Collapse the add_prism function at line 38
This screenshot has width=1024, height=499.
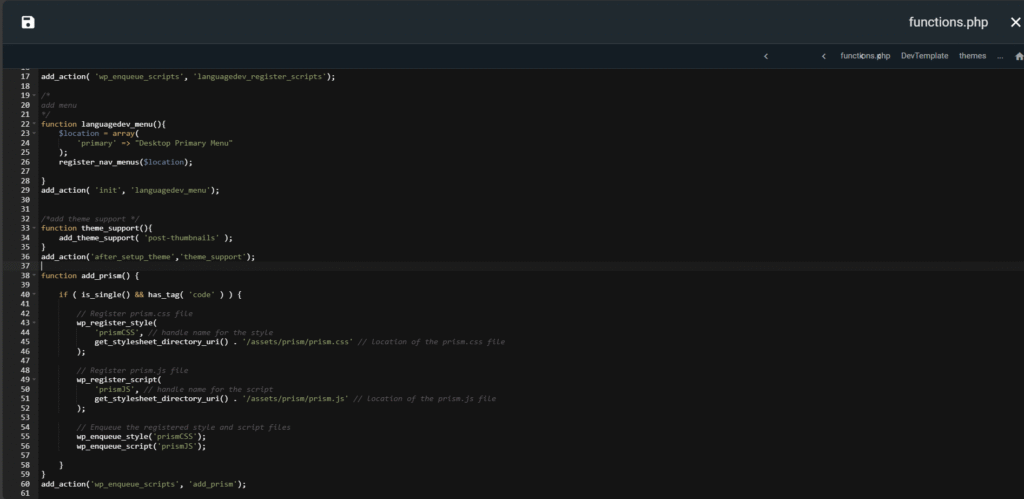pos(35,275)
